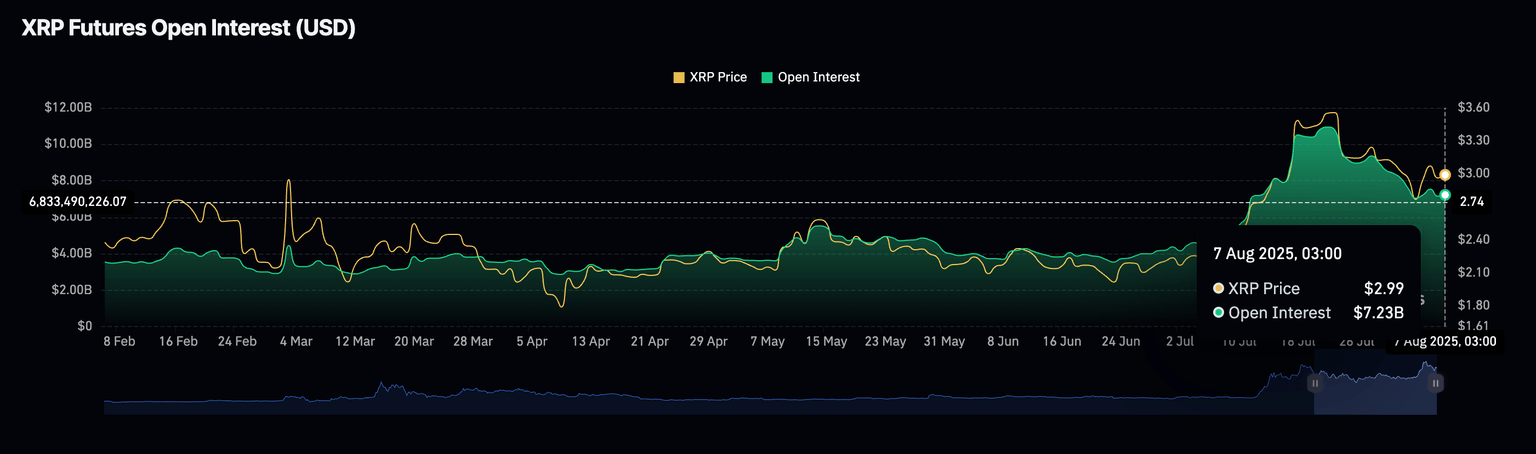Click the 4 Mar date axis label

coord(296,341)
